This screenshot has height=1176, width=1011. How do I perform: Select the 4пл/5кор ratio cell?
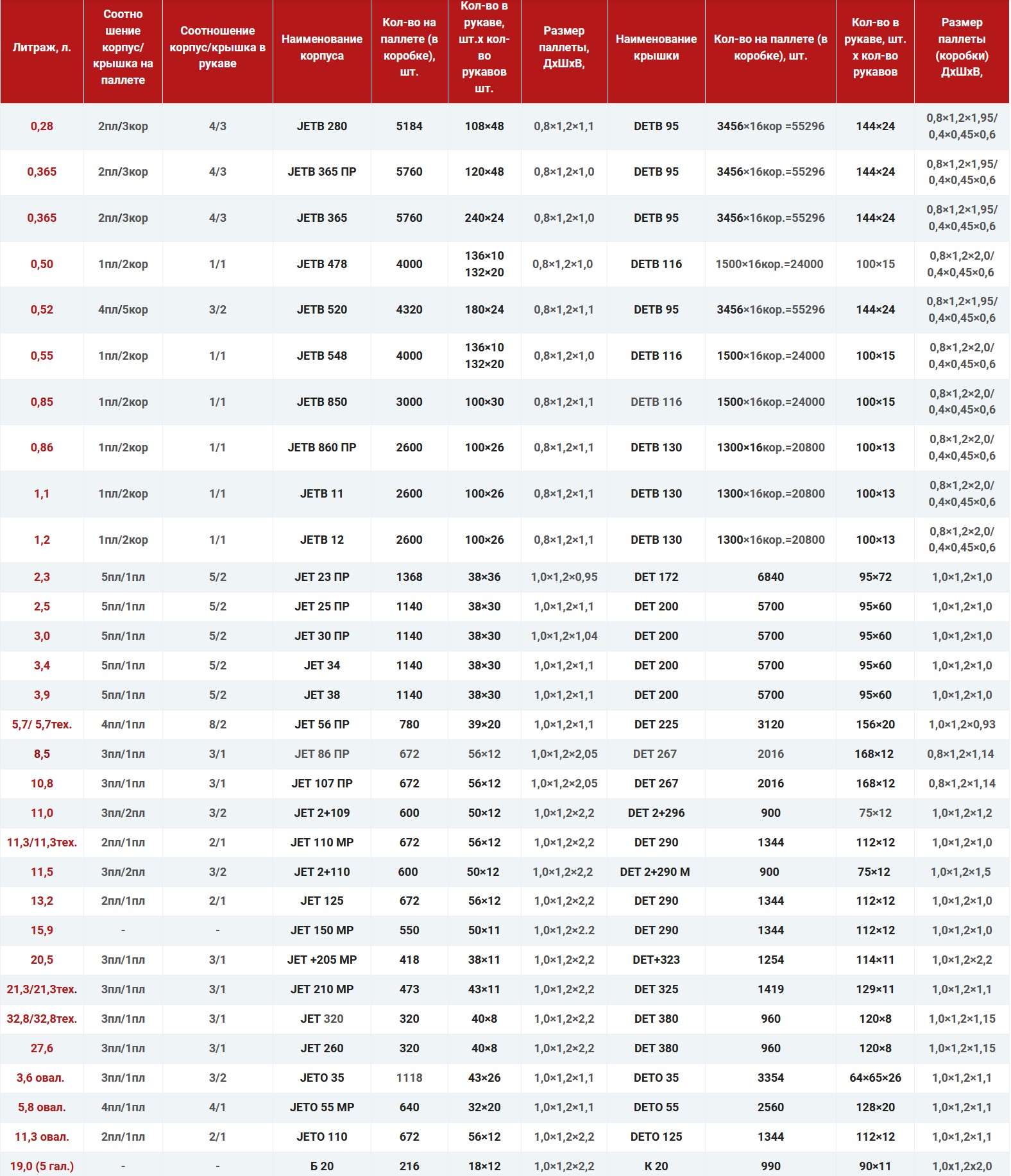tap(123, 310)
